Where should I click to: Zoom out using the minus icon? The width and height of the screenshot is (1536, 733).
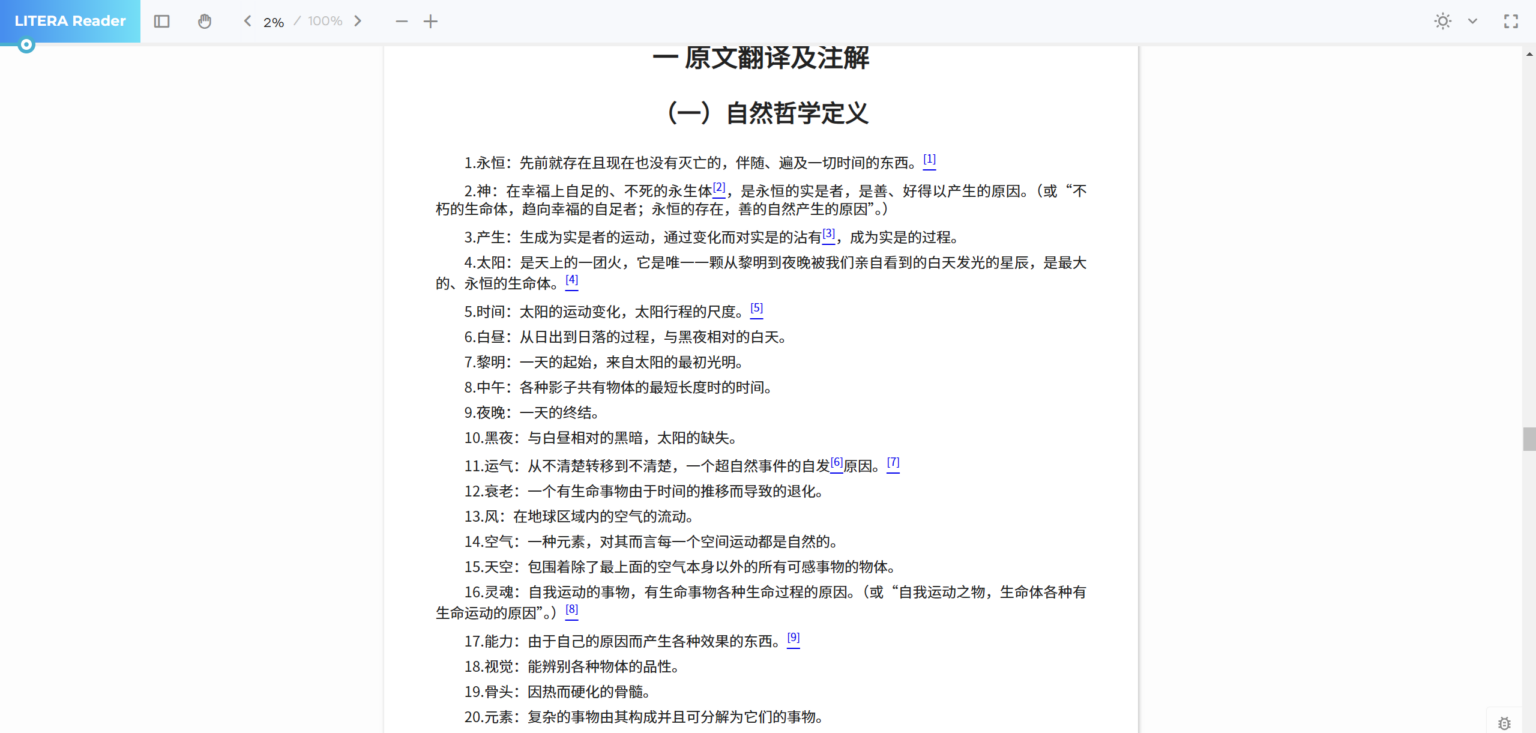tap(401, 20)
